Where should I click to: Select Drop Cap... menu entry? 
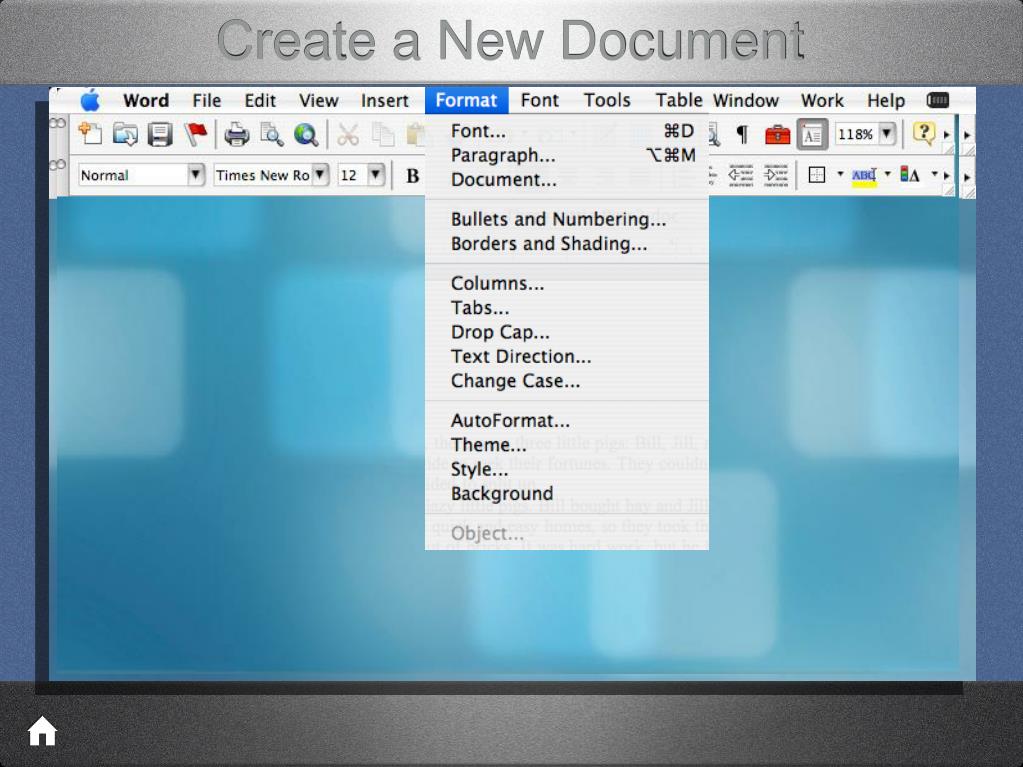pyautogui.click(x=567, y=333)
